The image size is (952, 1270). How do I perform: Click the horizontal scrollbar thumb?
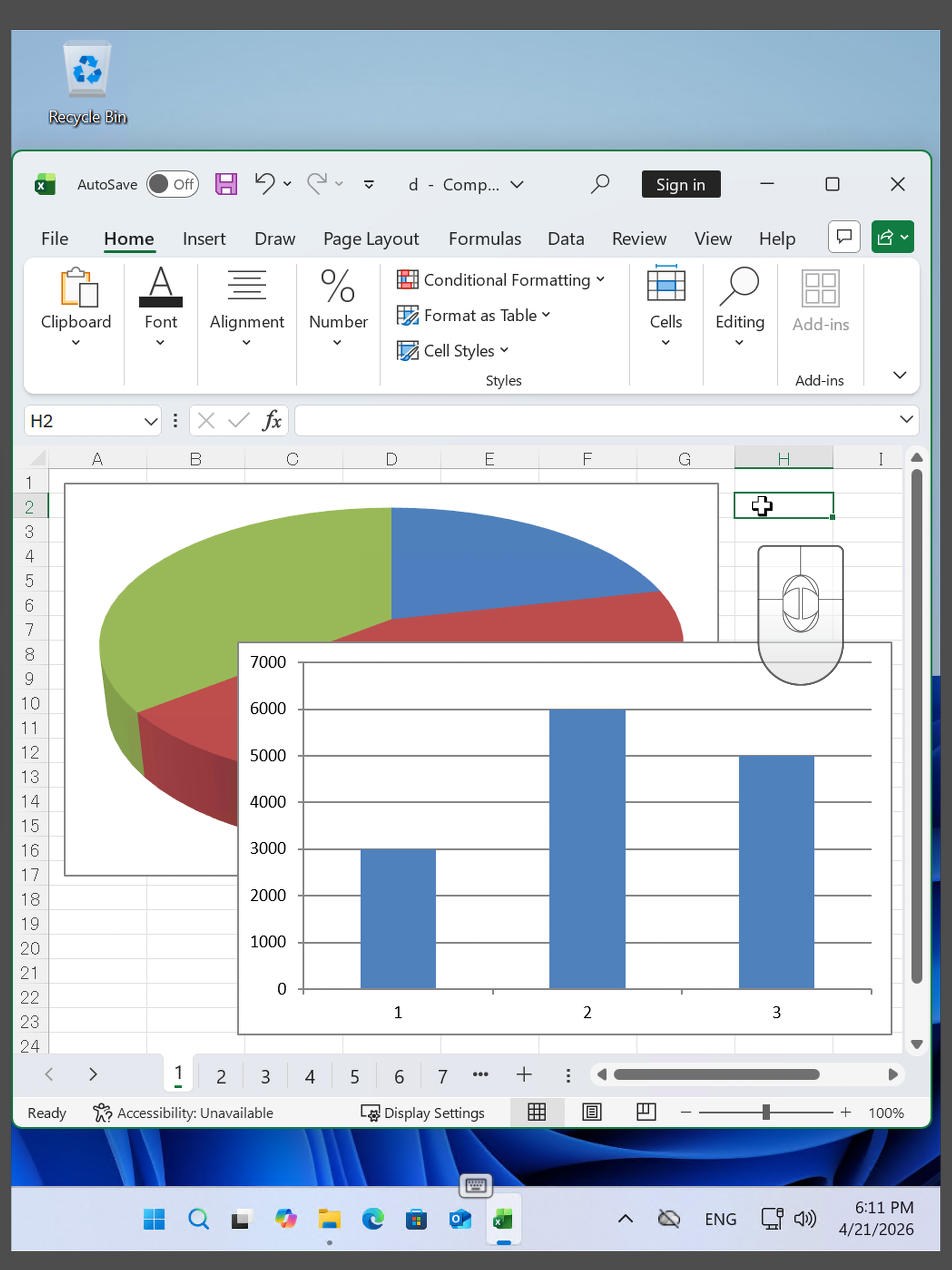[716, 1075]
